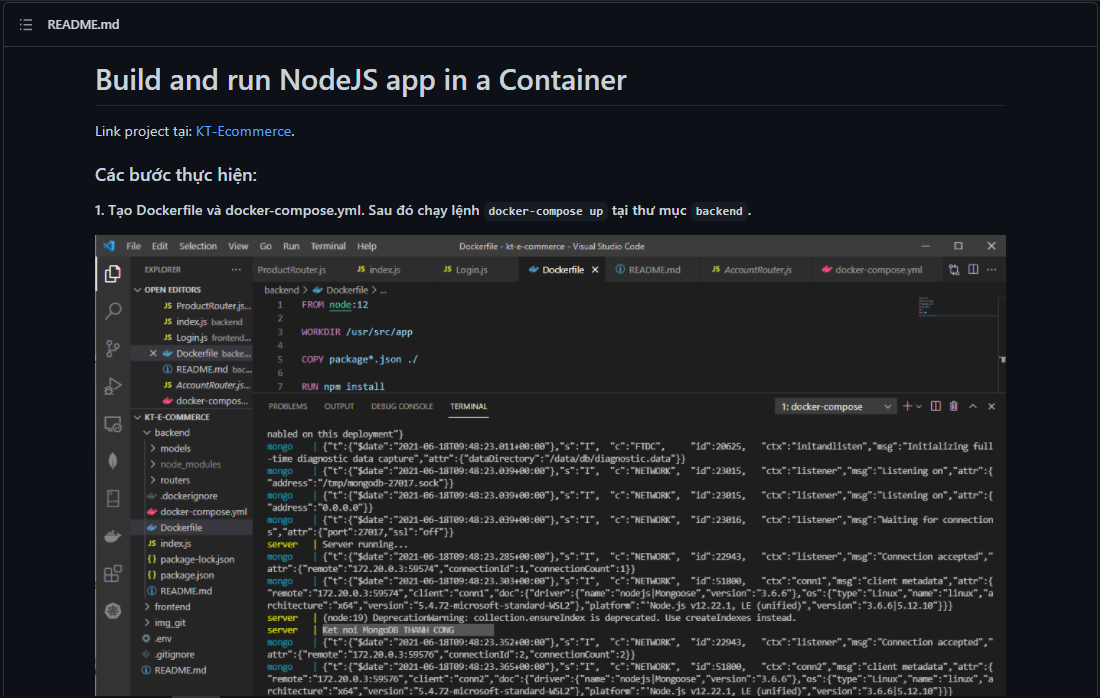Viewport: 1100px width, 698px height.
Task: Switch to the docker-compose.yml editor tab
Action: coord(878,270)
